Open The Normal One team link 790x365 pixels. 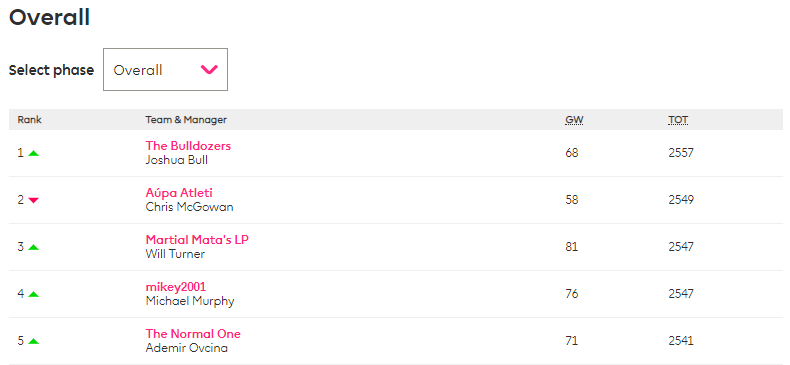(x=193, y=334)
